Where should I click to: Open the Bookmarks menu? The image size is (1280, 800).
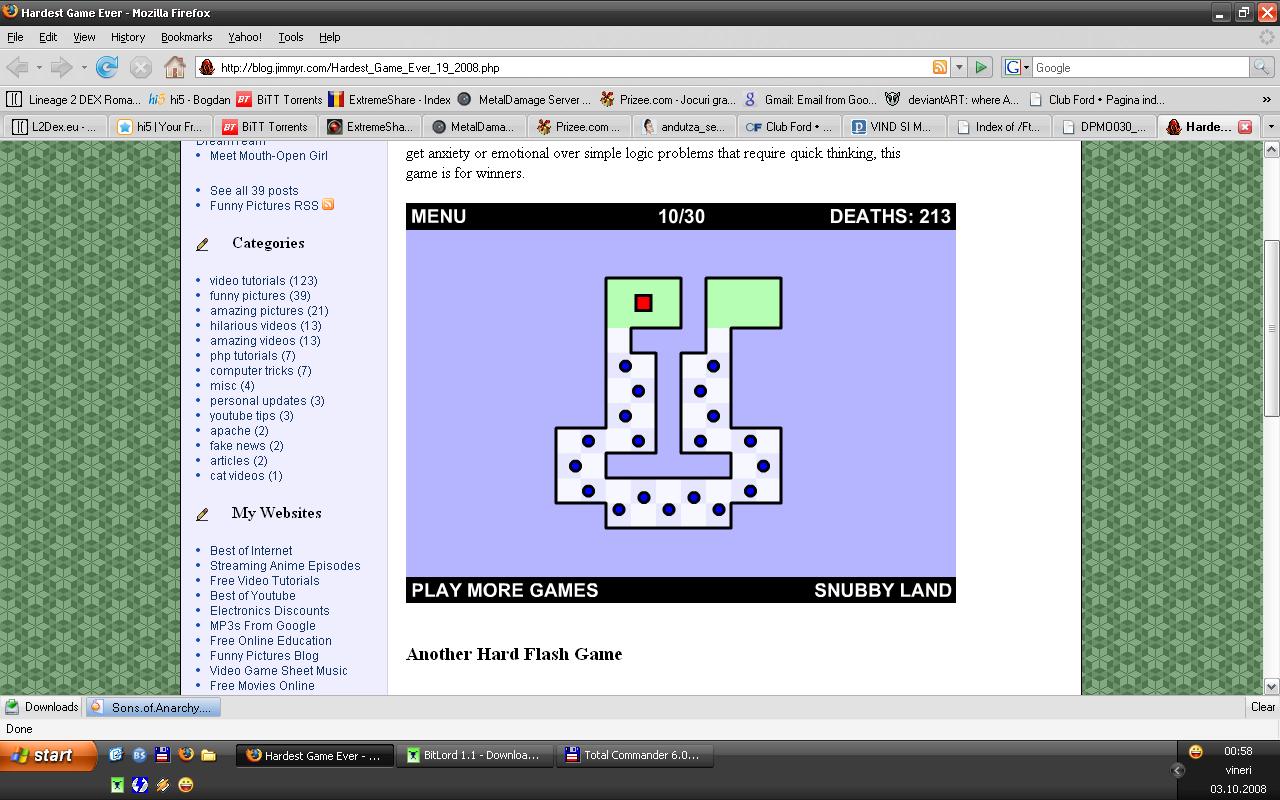186,37
